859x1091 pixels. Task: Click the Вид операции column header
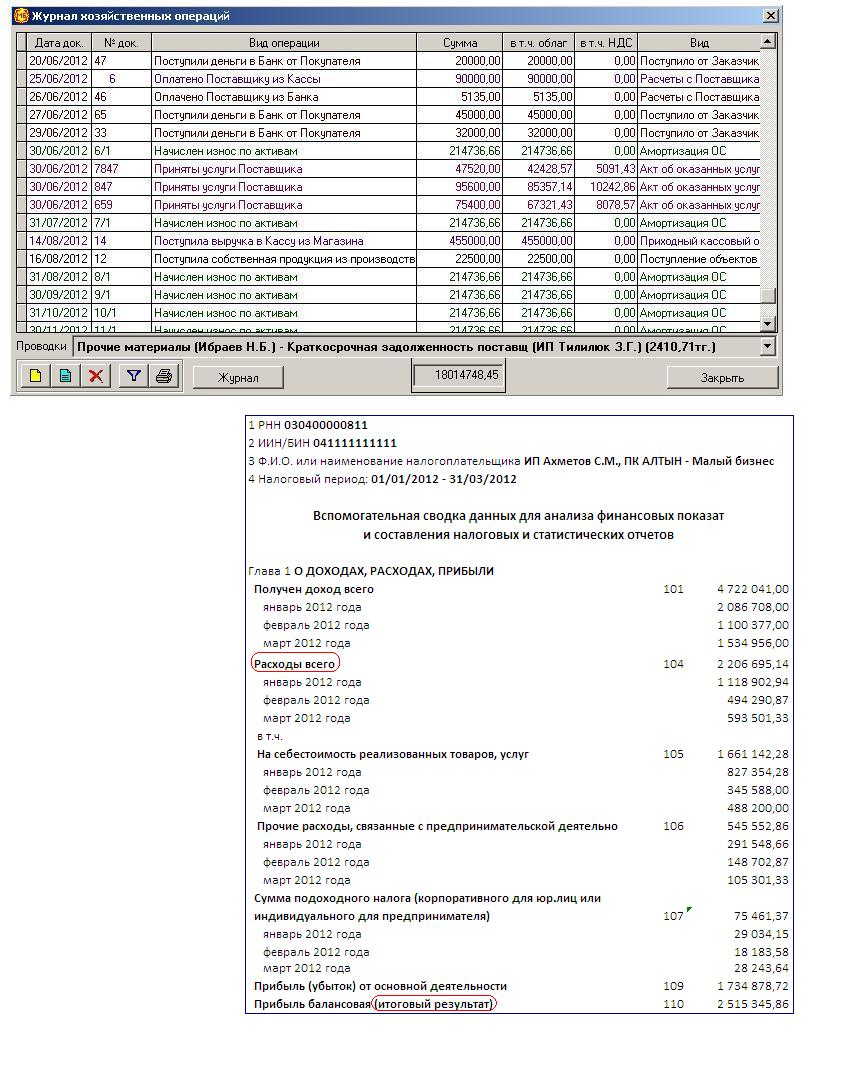pyautogui.click(x=284, y=42)
